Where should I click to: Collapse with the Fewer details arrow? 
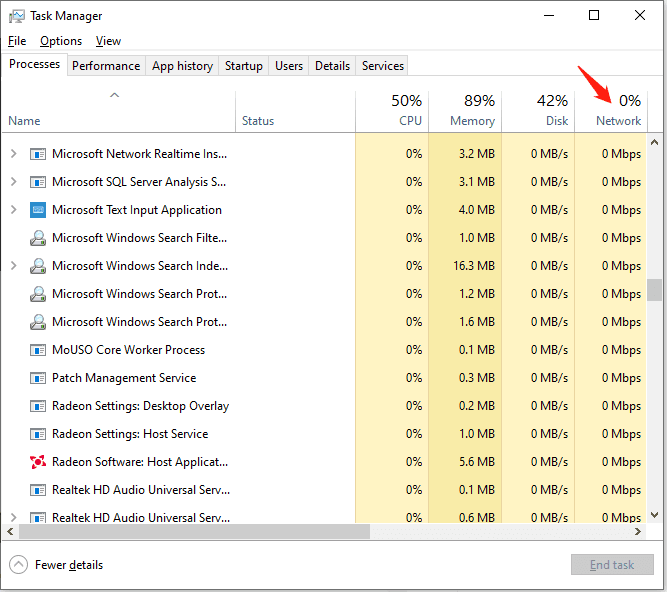point(18,565)
